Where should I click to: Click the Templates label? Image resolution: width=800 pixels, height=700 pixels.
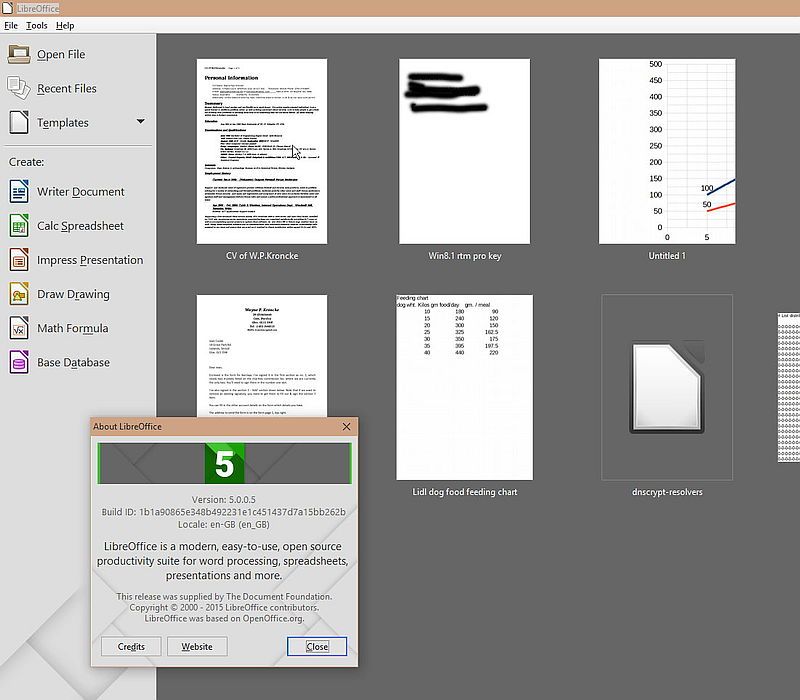click(x=63, y=122)
